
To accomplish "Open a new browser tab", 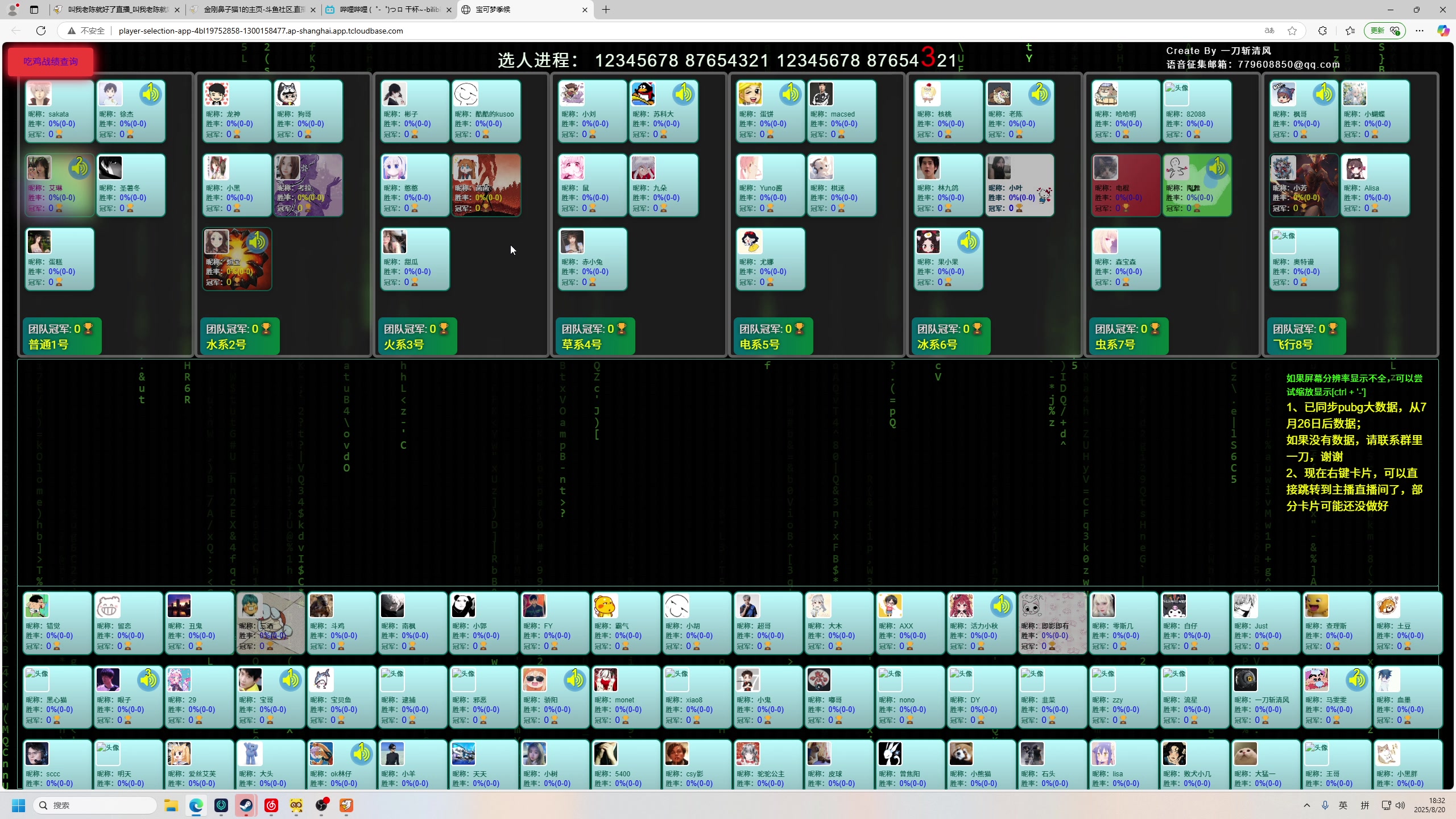I will pyautogui.click(x=606, y=10).
